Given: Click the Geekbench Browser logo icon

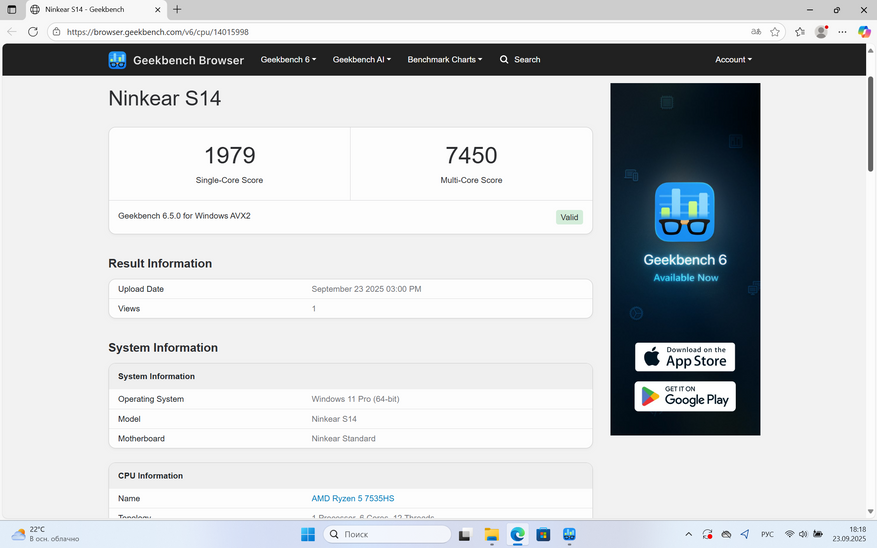Looking at the screenshot, I should point(117,60).
